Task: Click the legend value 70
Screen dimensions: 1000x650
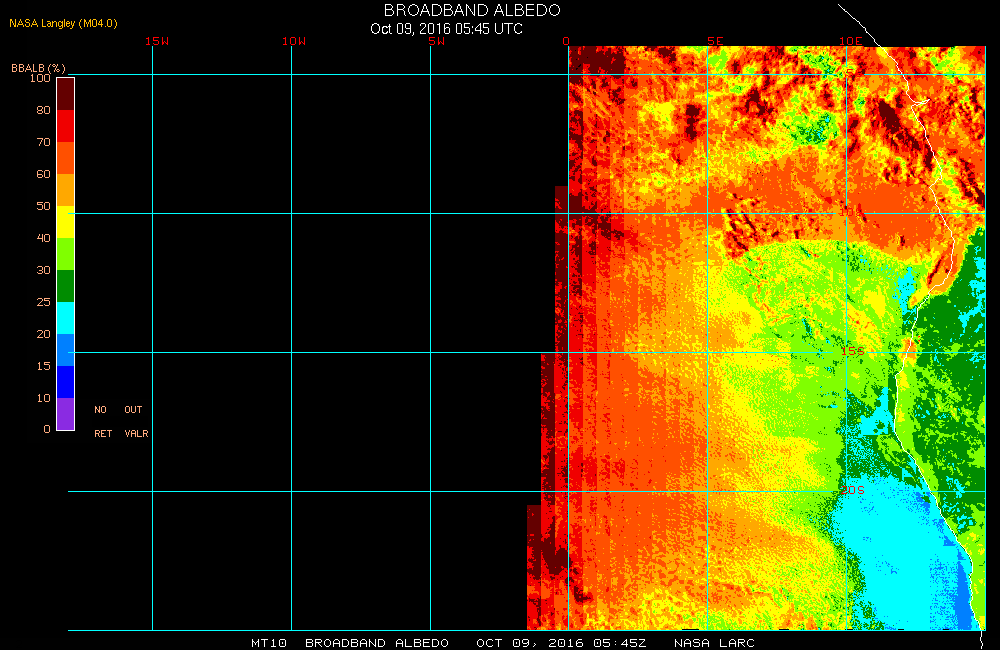Action: 43,142
